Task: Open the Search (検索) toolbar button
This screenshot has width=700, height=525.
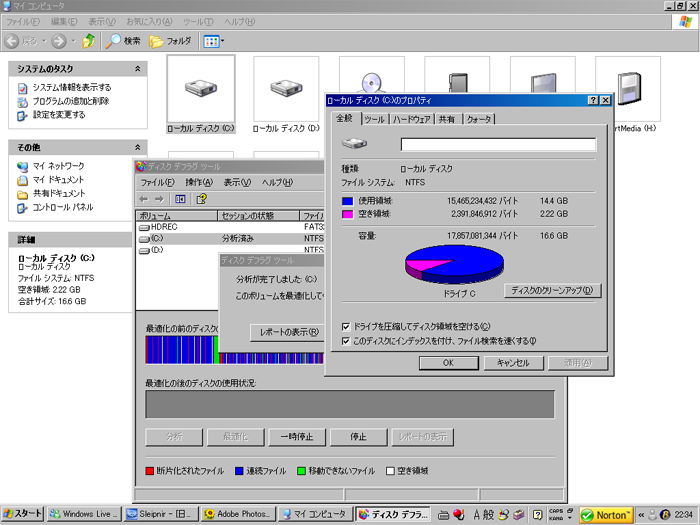Action: [123, 41]
